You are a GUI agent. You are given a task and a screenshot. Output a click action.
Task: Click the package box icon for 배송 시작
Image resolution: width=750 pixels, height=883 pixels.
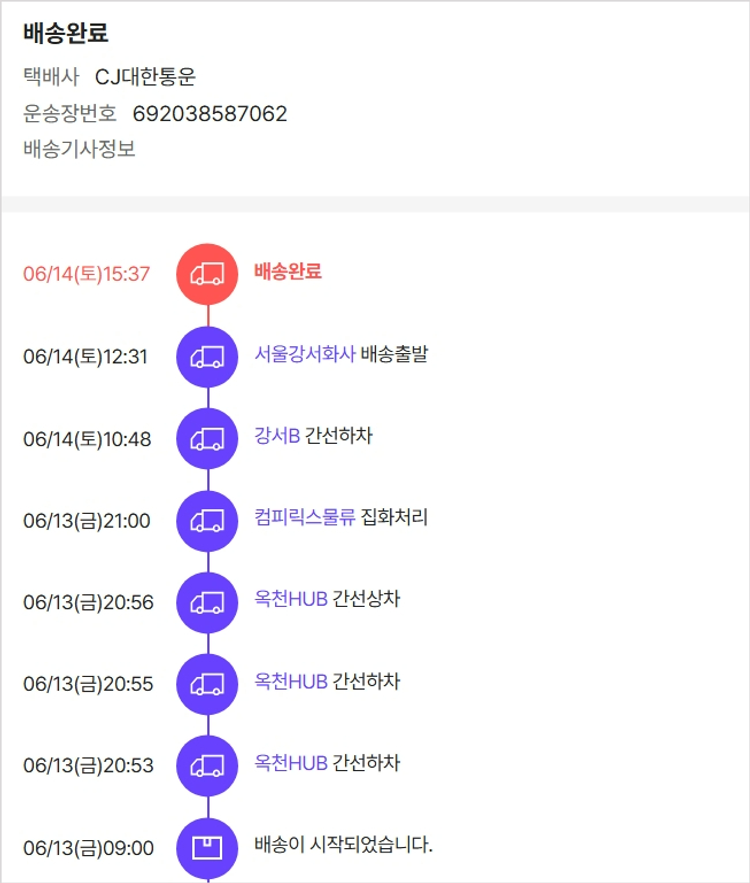(x=207, y=848)
